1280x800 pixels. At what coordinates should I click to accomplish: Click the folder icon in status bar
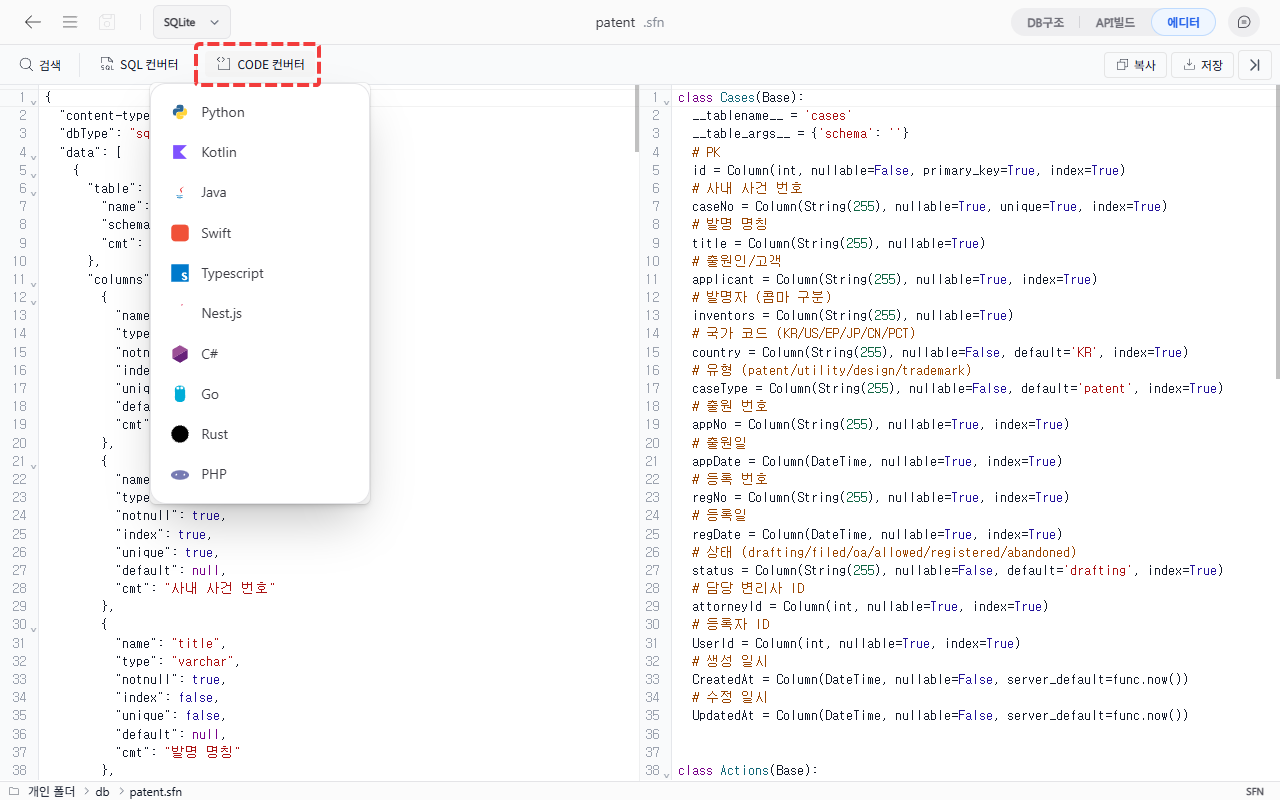(14, 791)
